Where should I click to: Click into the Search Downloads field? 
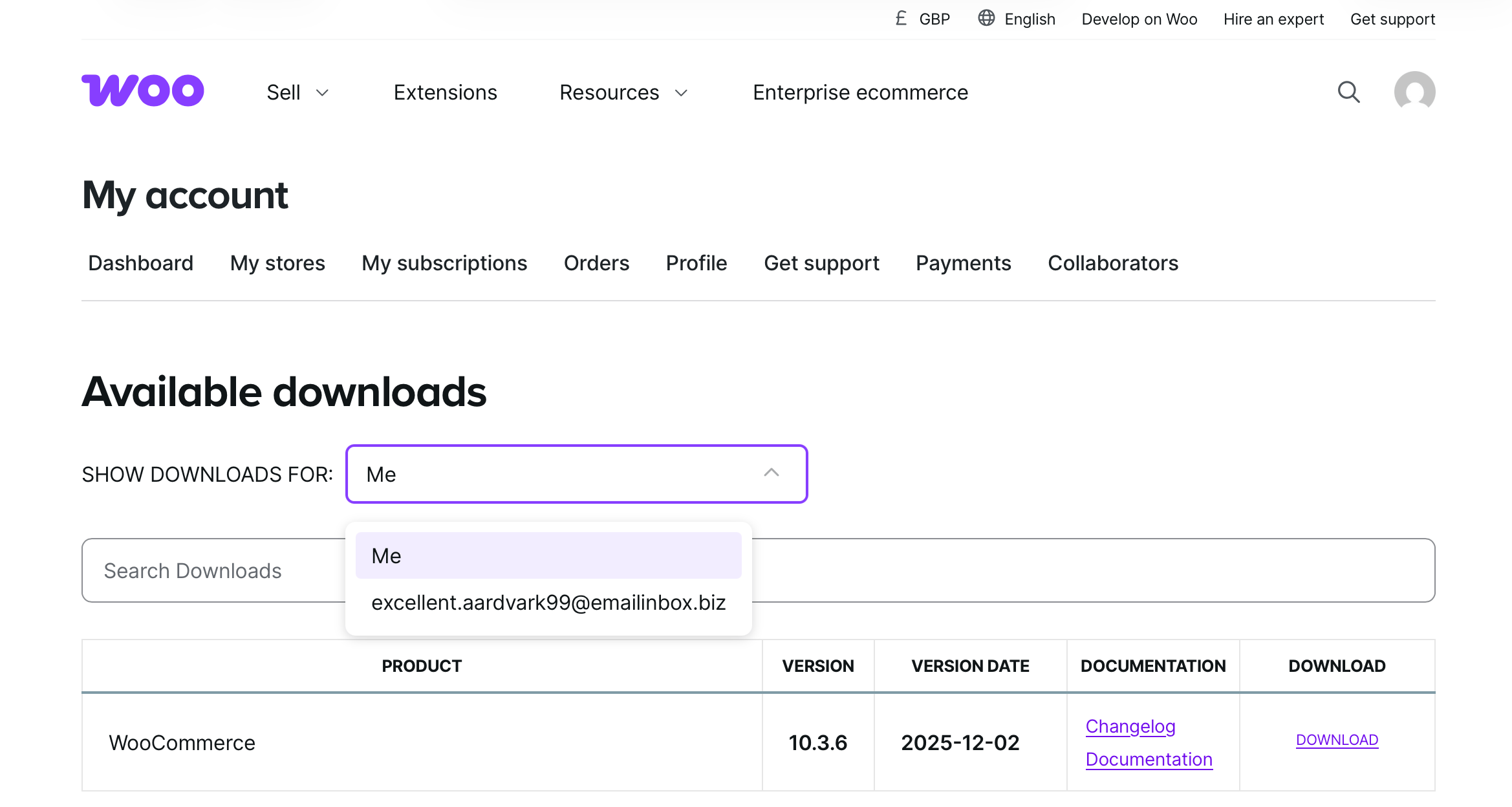[213, 570]
